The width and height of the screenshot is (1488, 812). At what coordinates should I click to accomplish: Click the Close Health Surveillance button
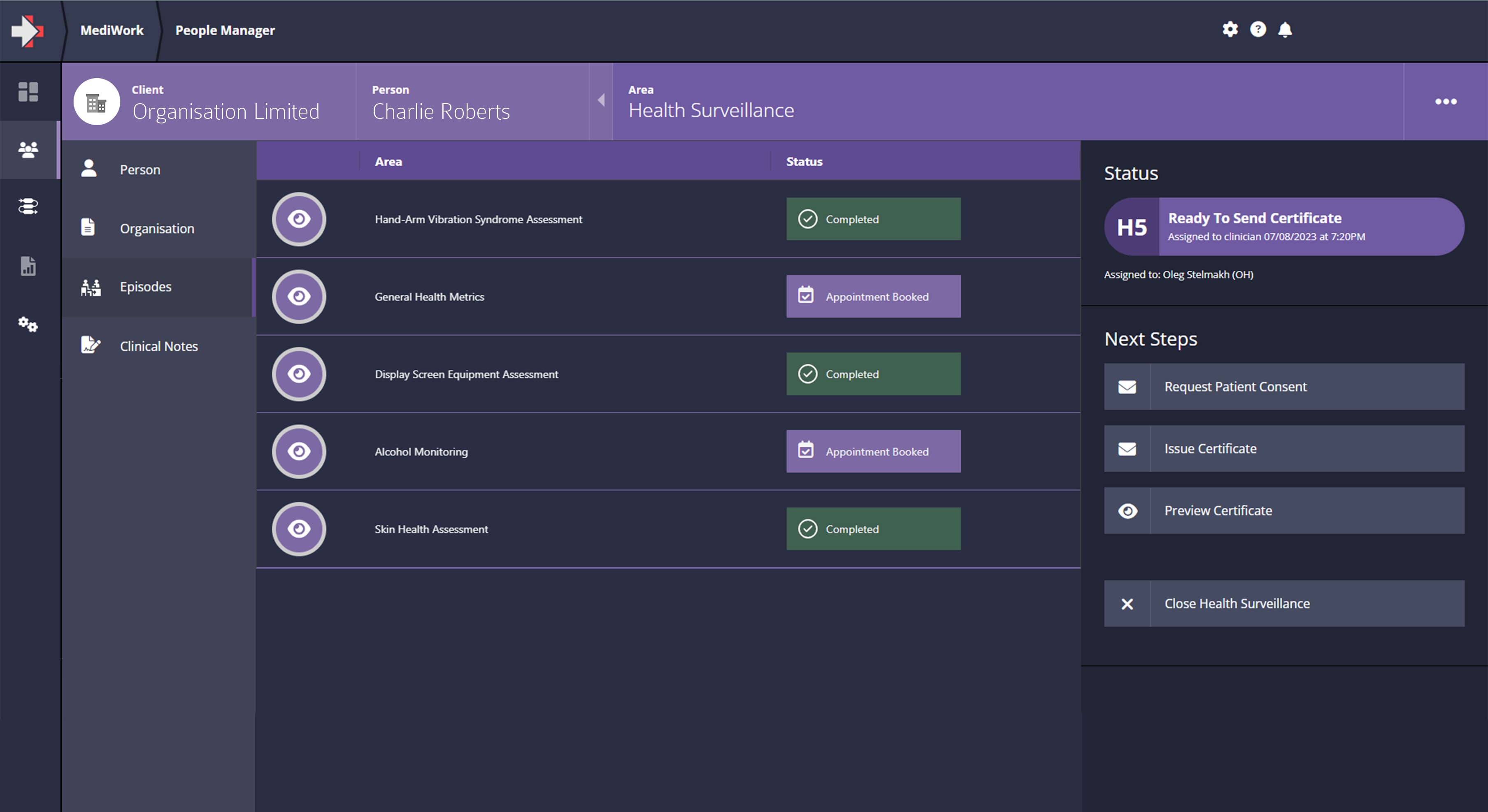tap(1283, 603)
